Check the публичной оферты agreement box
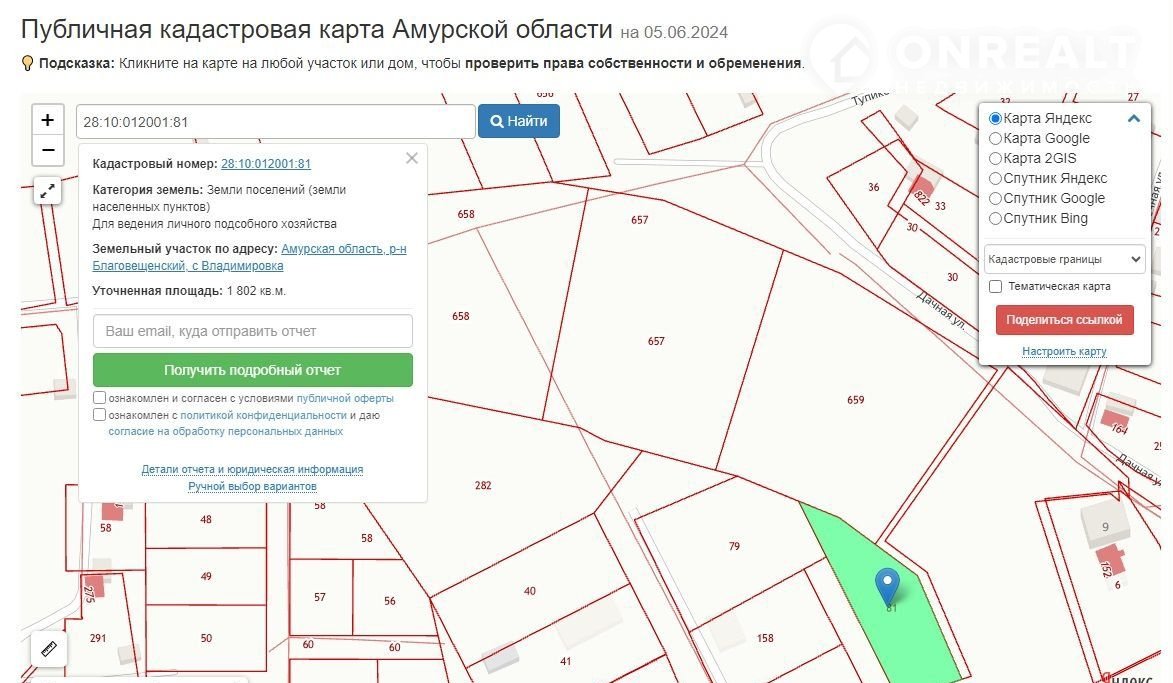 [x=99, y=398]
